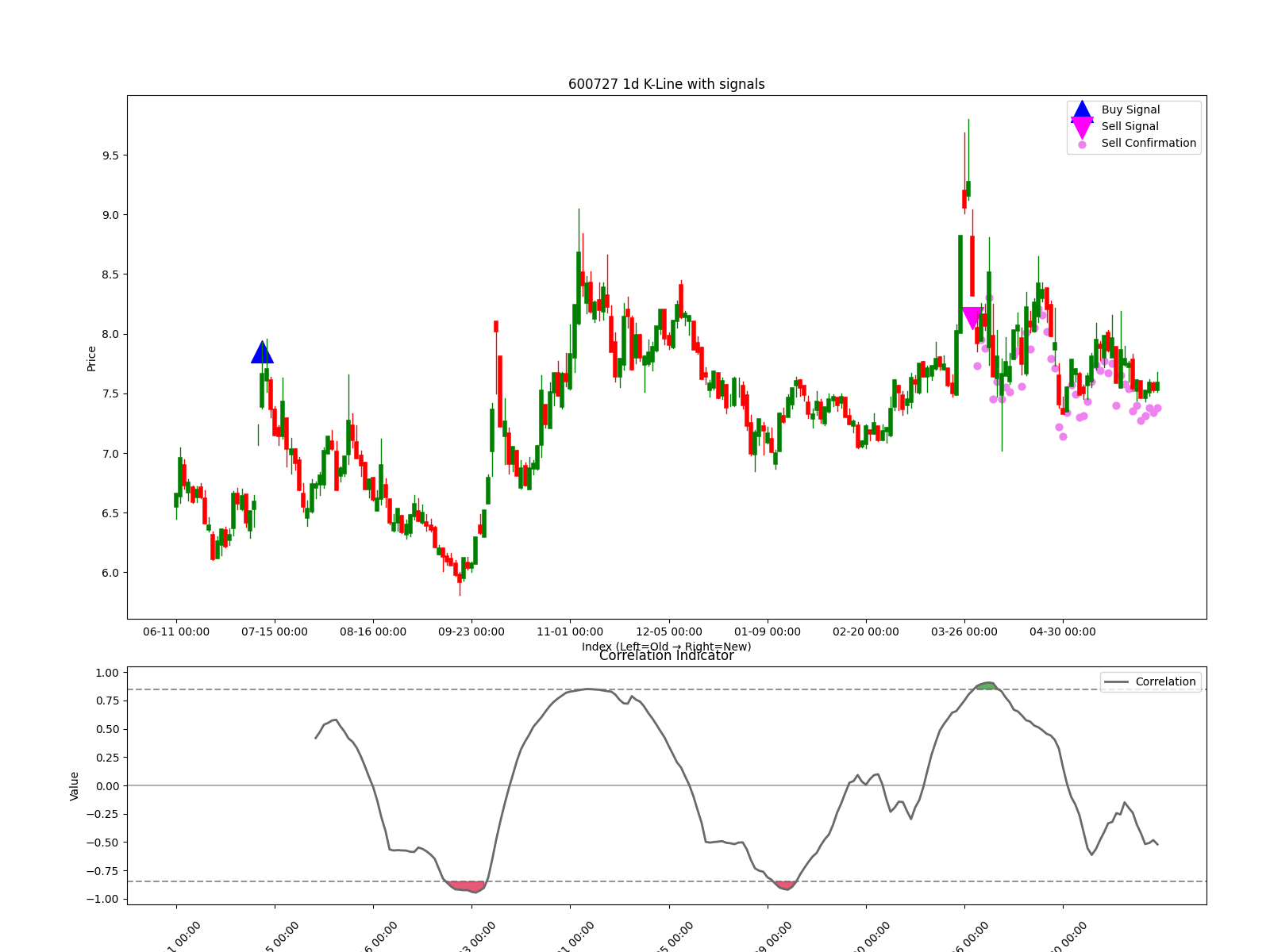Click the 0.50 correlation tick label
The image size is (1270, 952).
107,730
